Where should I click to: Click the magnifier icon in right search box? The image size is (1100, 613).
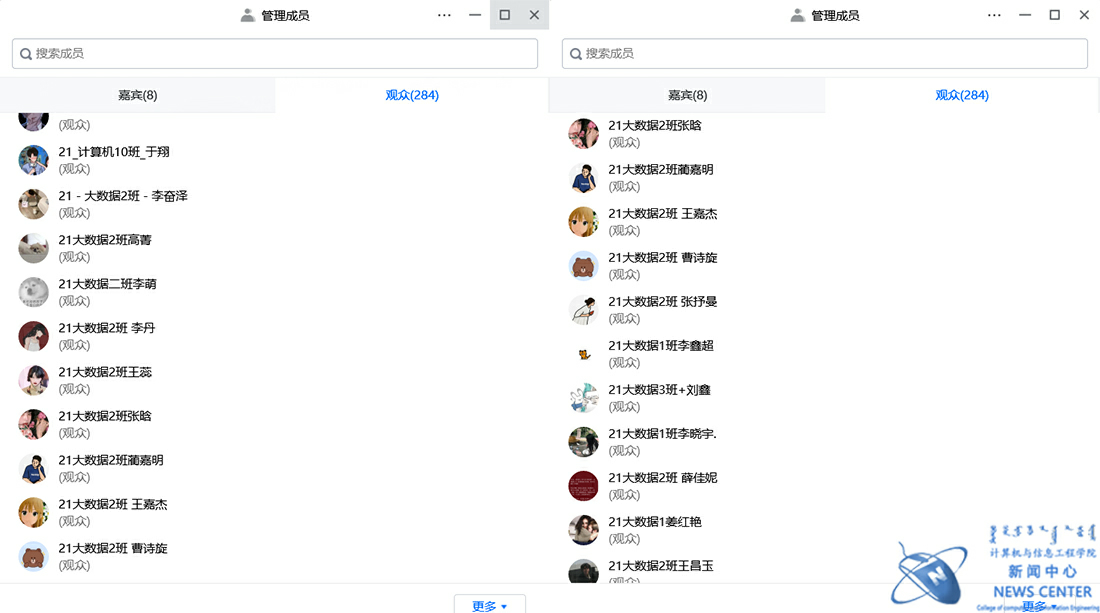[576, 54]
